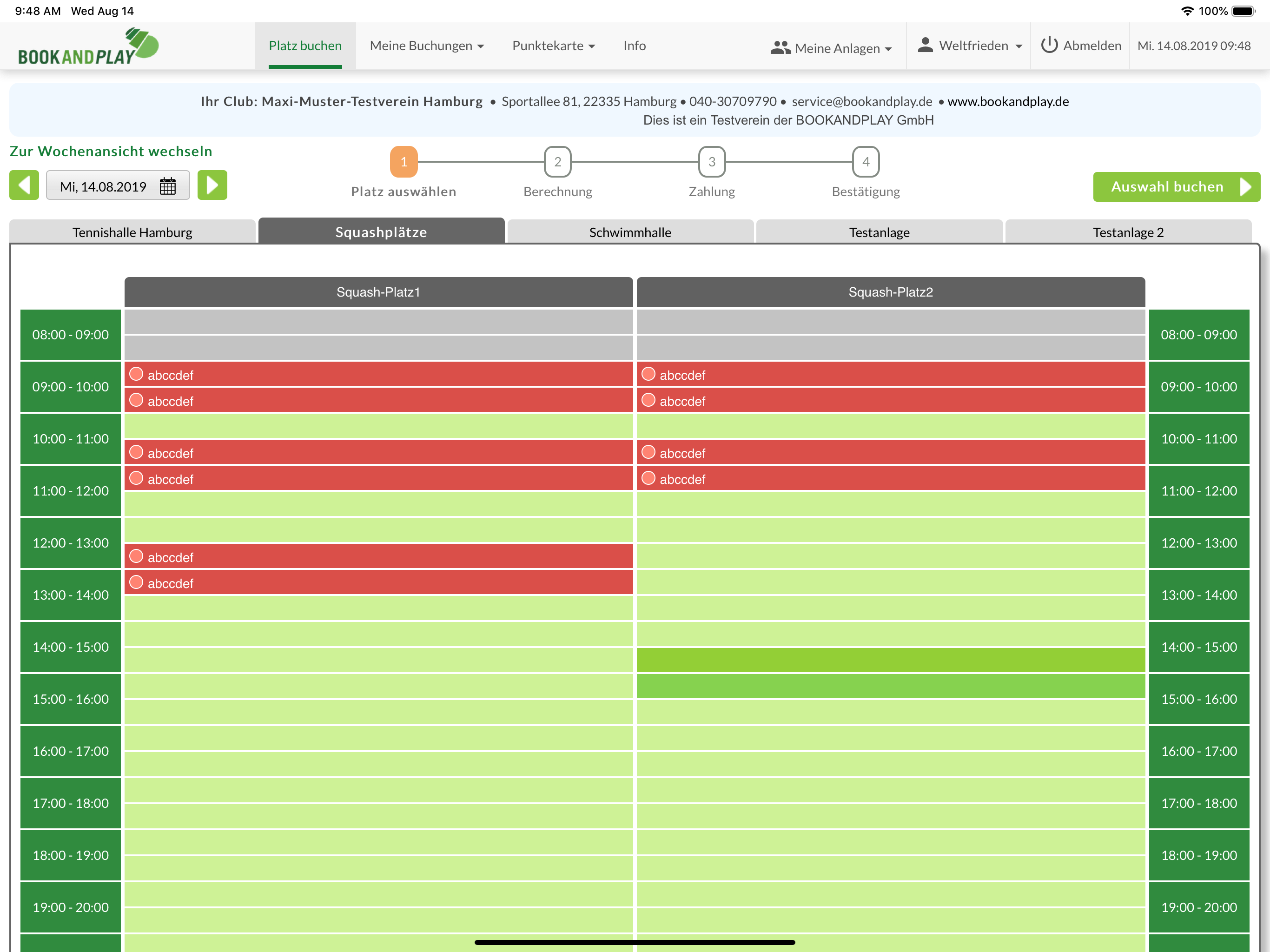
Task: Open the Testanlage tab
Action: [880, 232]
